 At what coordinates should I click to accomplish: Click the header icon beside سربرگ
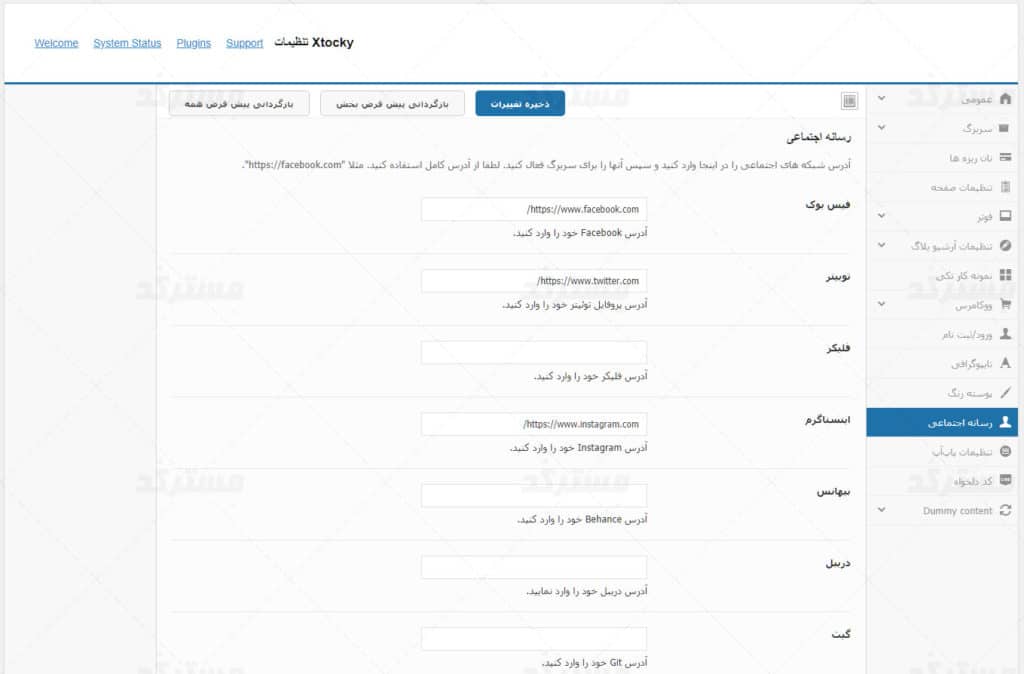(1004, 128)
